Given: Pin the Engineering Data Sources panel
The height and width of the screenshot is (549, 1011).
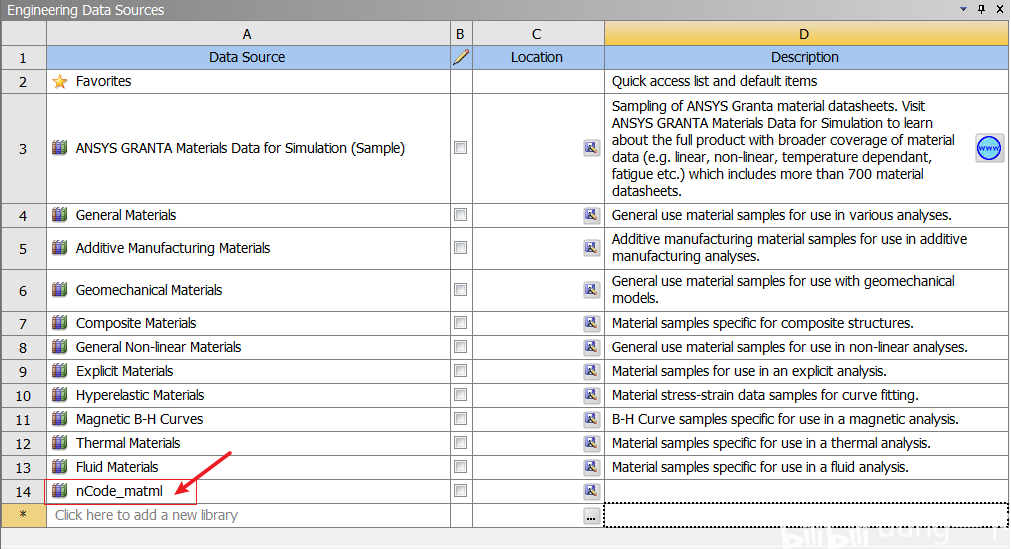Looking at the screenshot, I should pos(981,9).
